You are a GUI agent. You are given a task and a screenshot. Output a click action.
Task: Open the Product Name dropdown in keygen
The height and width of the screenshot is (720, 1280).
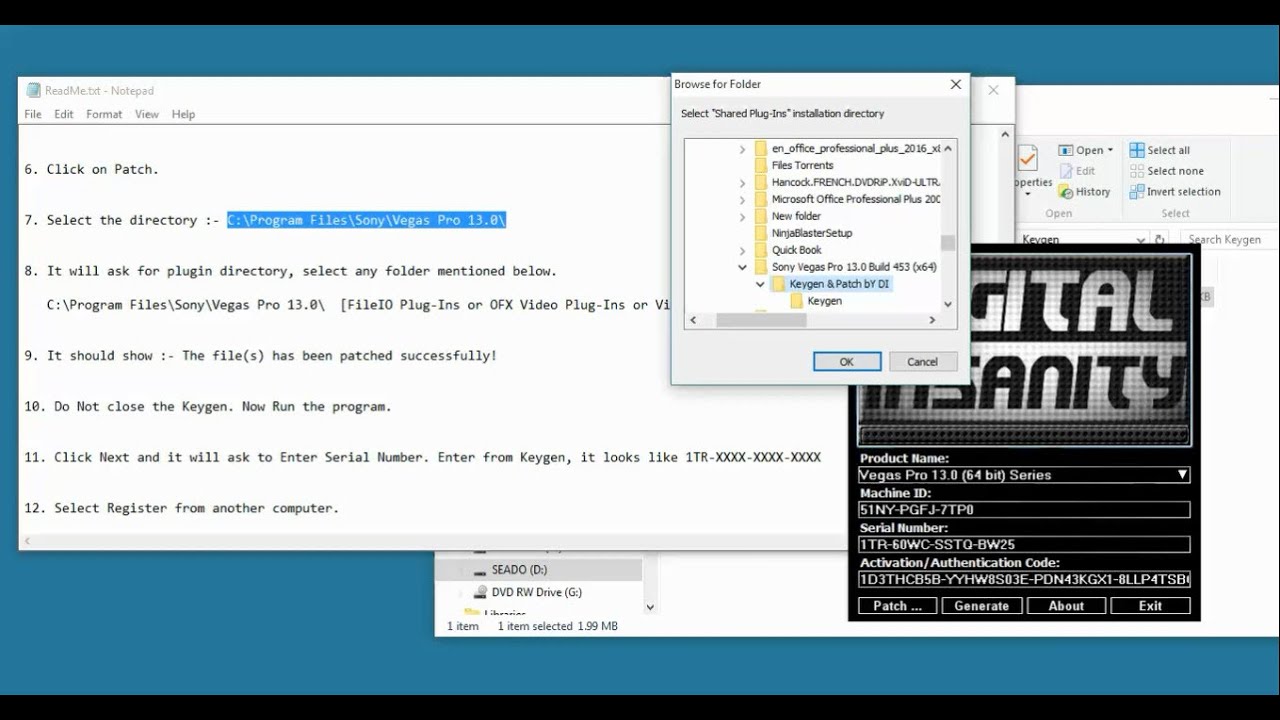click(1182, 475)
